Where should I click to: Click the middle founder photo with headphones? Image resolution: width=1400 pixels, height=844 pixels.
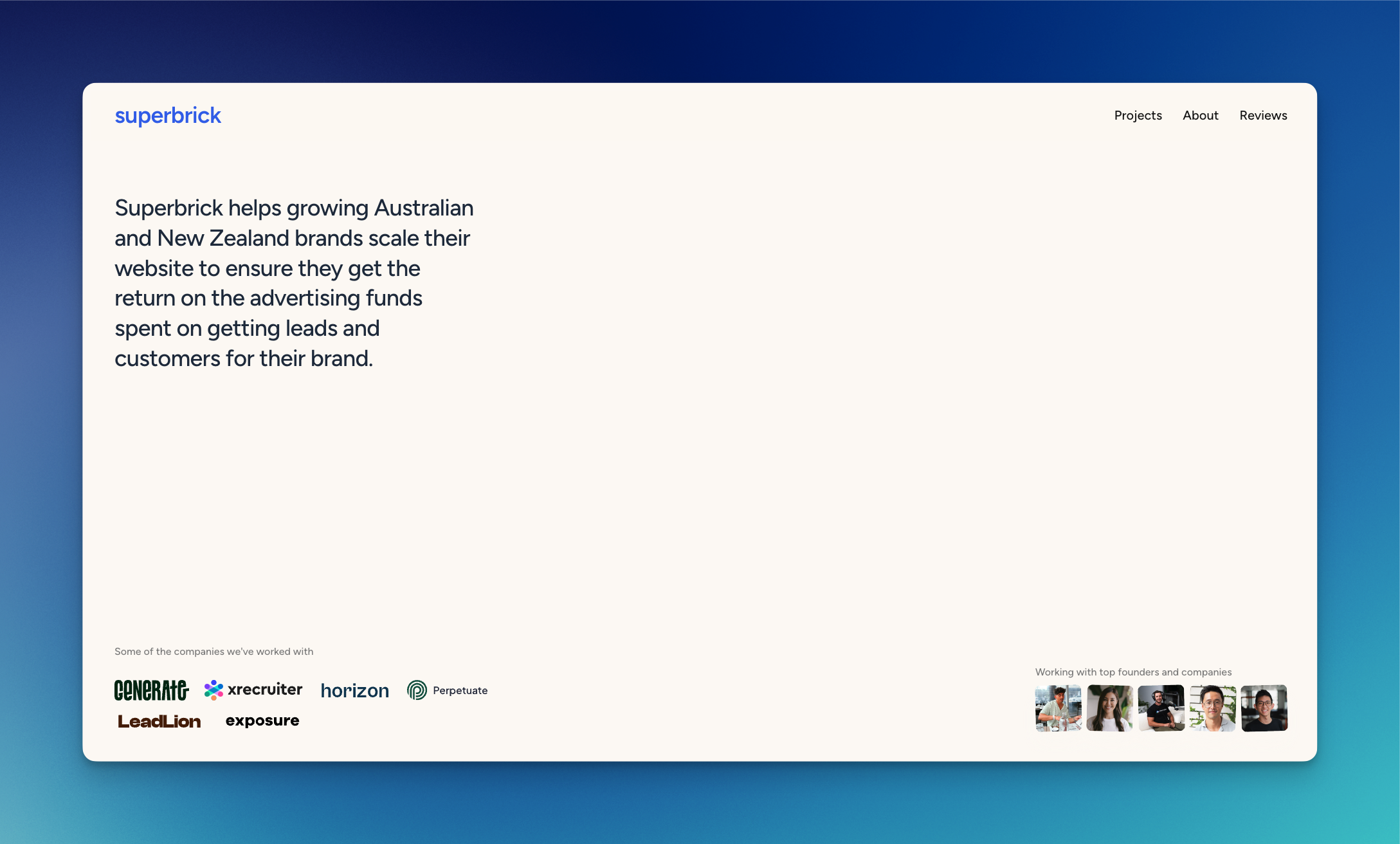[1160, 708]
